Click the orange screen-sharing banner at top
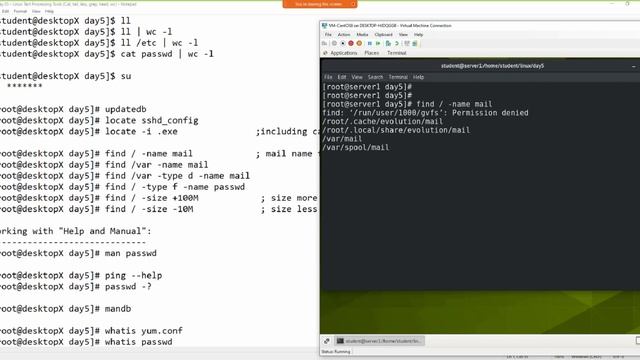This screenshot has height=360, width=640. point(320,4)
